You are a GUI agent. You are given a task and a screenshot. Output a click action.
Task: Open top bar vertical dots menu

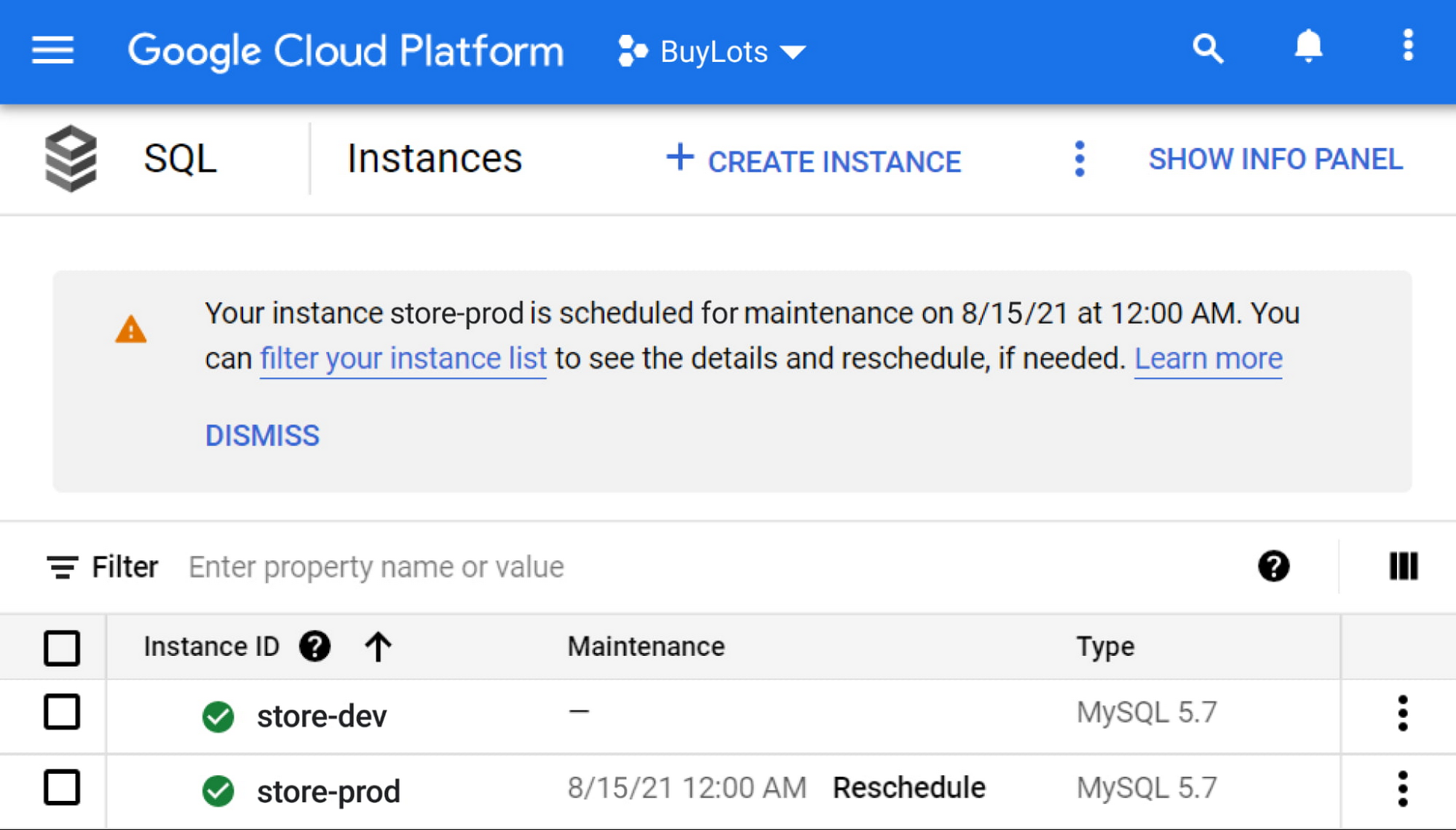(x=1408, y=46)
